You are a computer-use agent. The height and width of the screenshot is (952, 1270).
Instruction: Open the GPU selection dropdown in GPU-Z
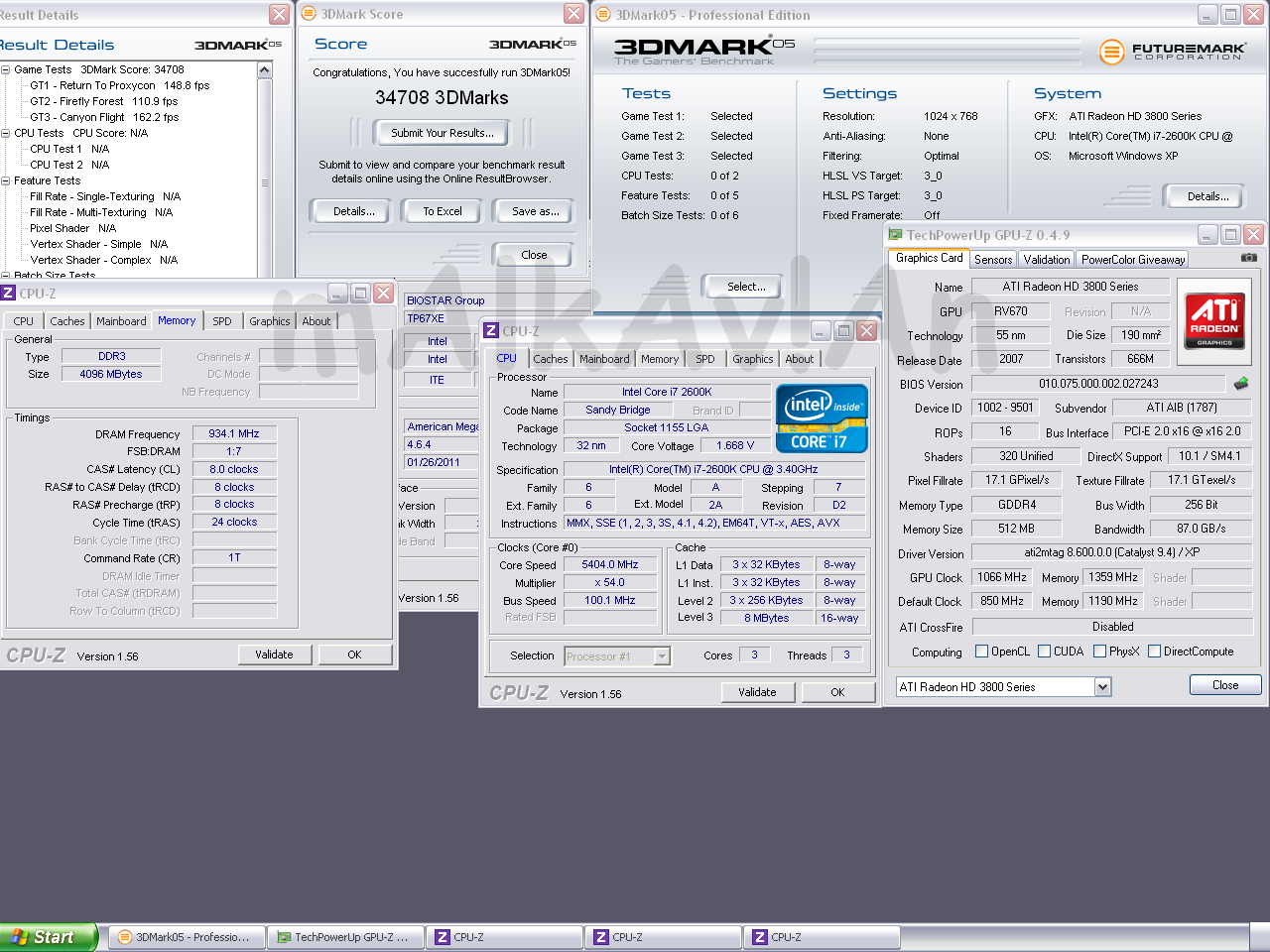pyautogui.click(x=1102, y=686)
